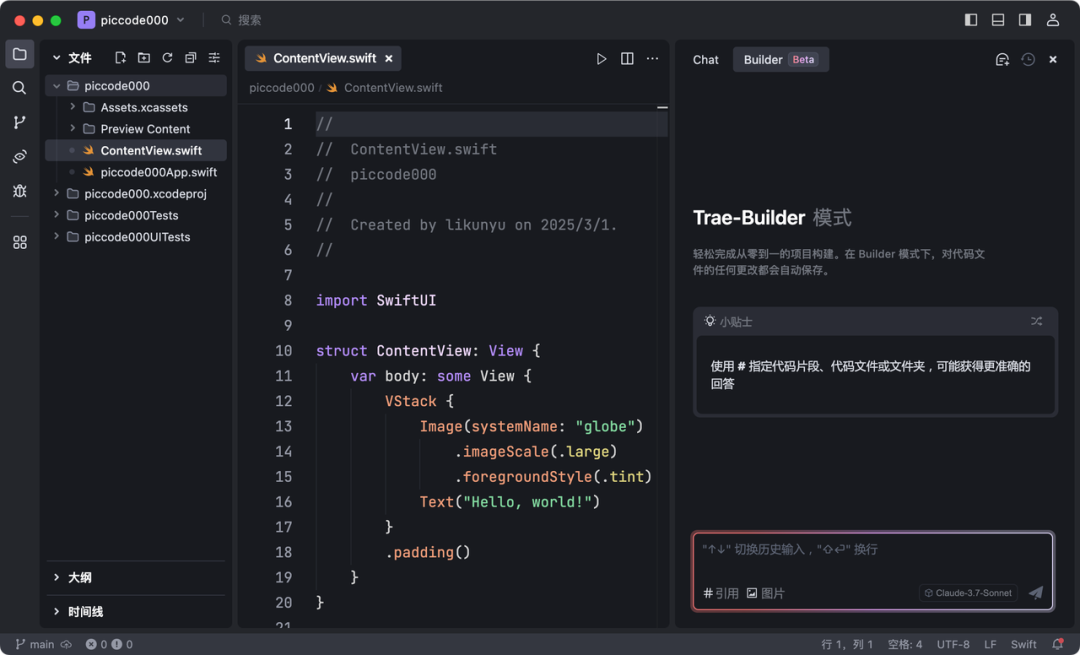The width and height of the screenshot is (1080, 655).
Task: Click the UTF-8 encoding indicator
Action: click(x=953, y=644)
